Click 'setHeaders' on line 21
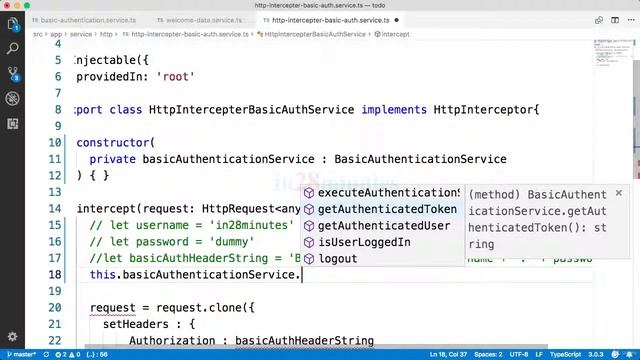 (x=136, y=324)
